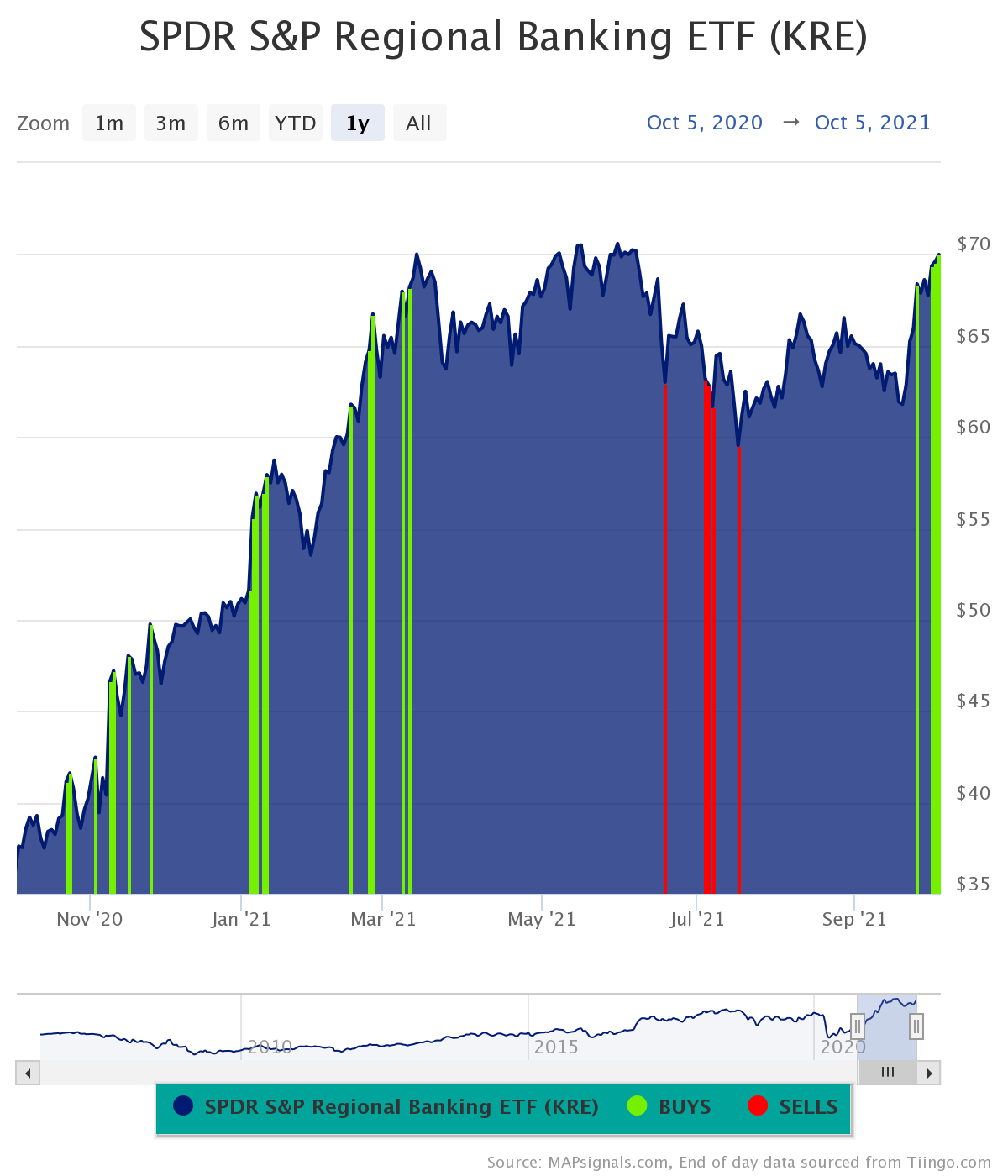Click the $35 y-axis label

pyautogui.click(x=974, y=884)
